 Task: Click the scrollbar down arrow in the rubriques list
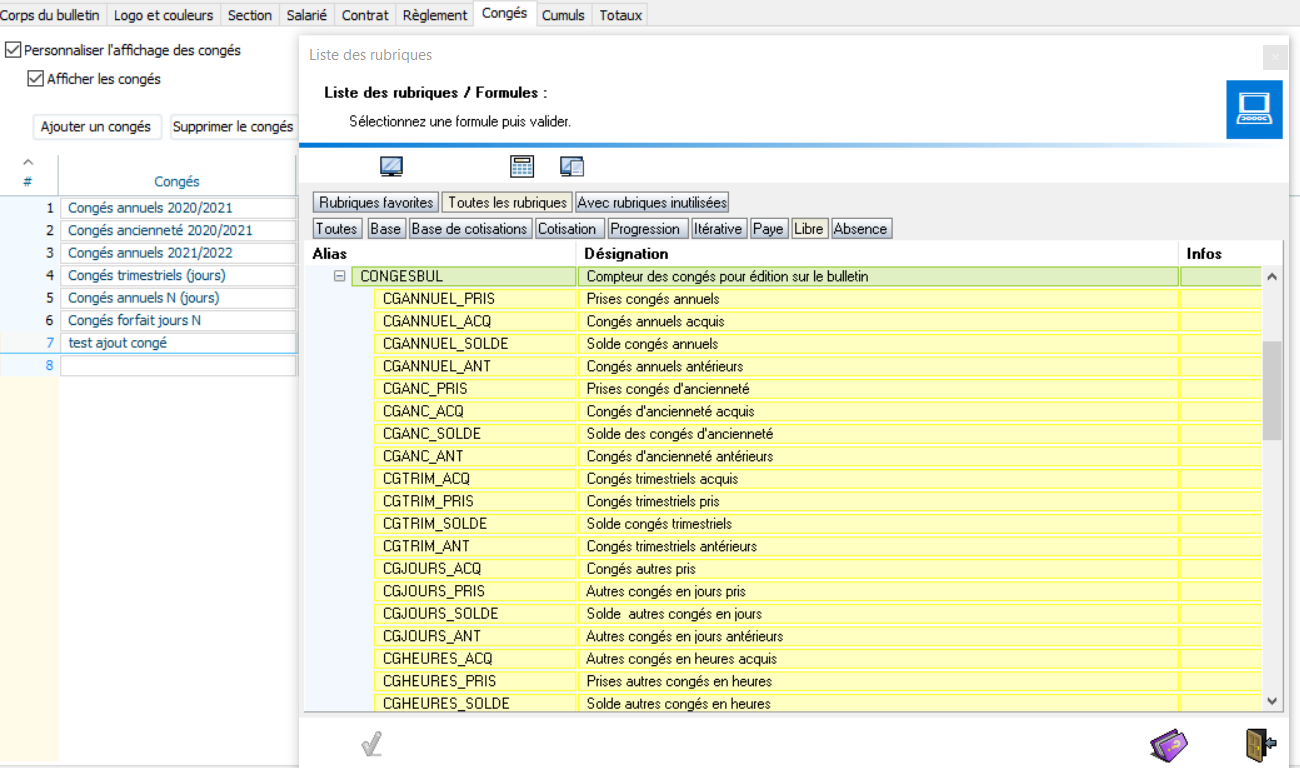tap(1272, 702)
